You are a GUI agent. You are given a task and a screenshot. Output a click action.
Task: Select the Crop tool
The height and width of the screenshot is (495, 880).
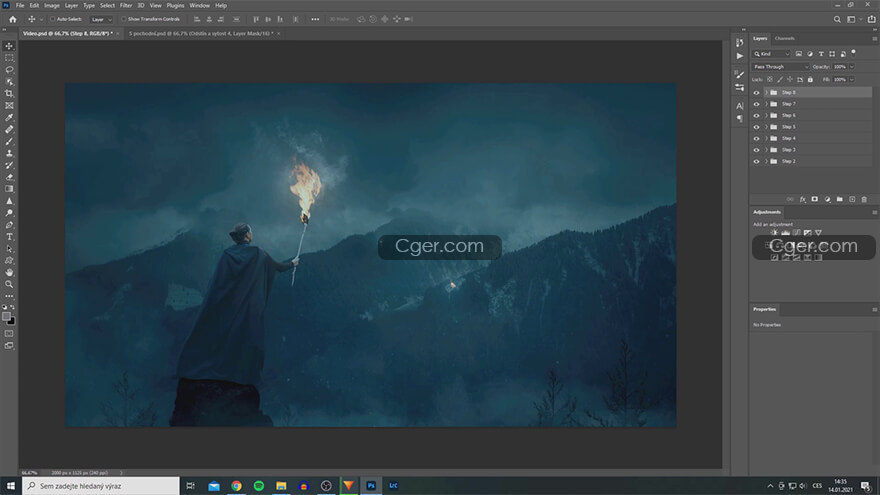[9, 94]
